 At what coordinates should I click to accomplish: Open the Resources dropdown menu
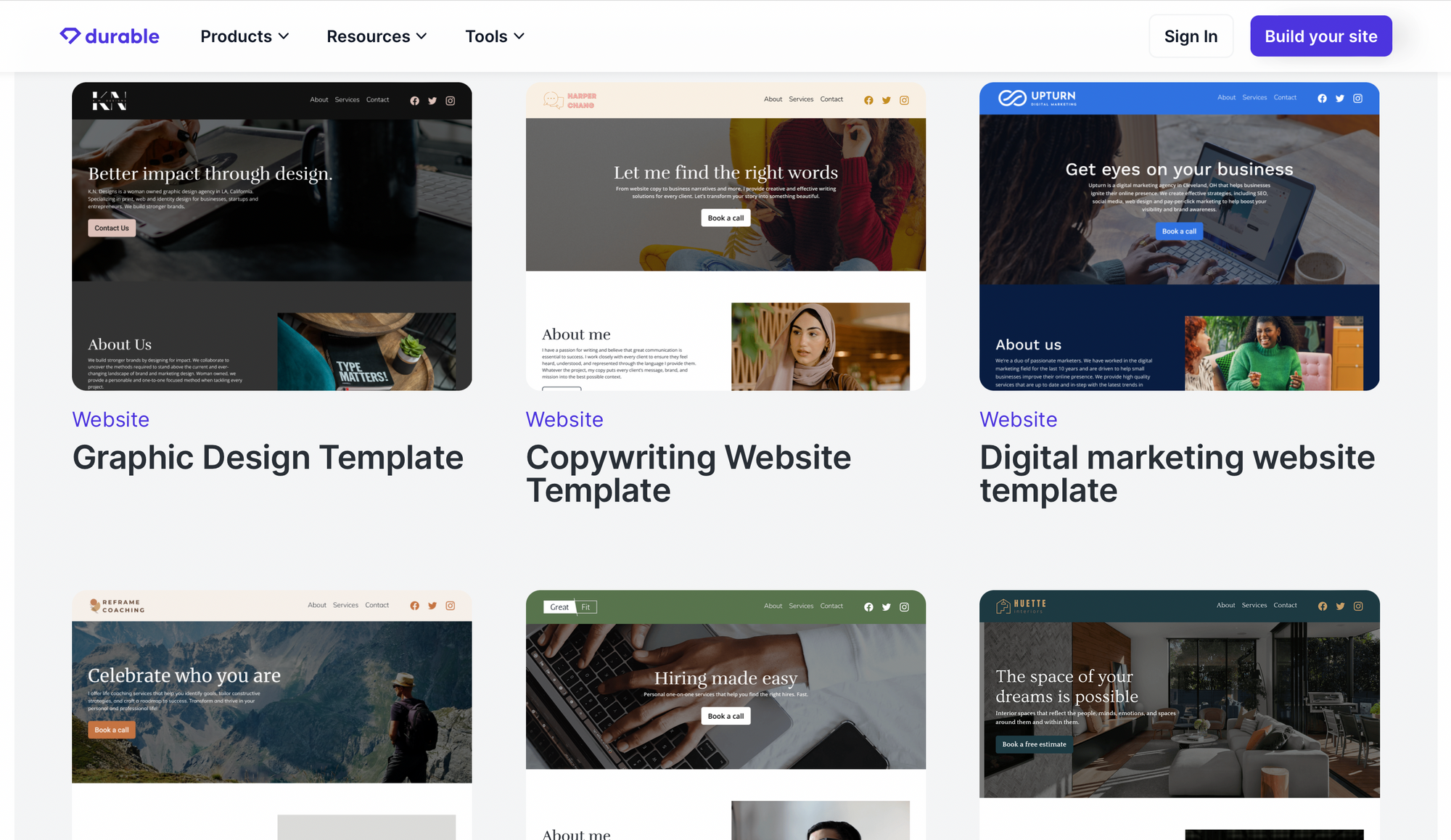tap(377, 36)
